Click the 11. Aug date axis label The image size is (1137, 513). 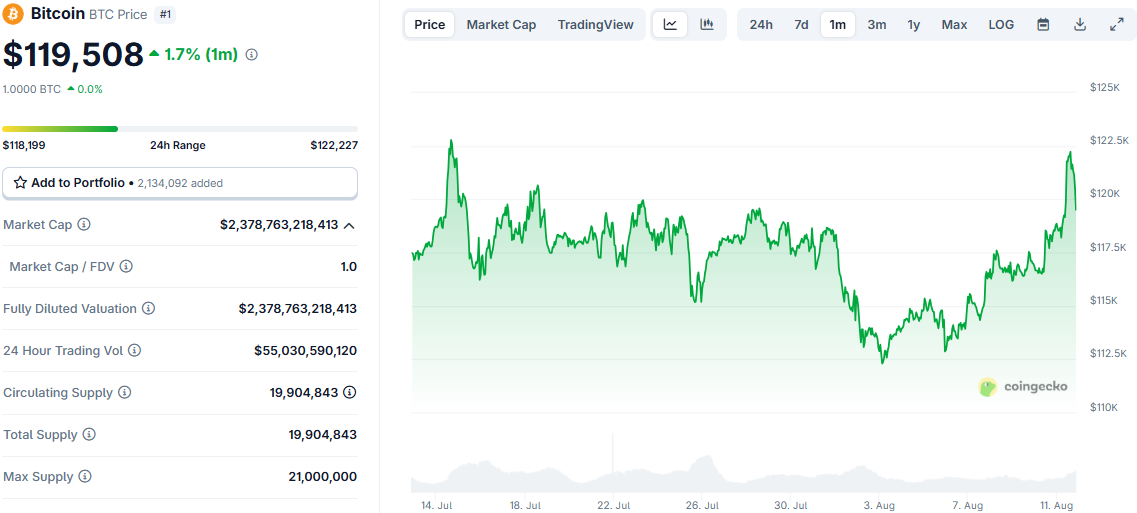coord(1057,504)
